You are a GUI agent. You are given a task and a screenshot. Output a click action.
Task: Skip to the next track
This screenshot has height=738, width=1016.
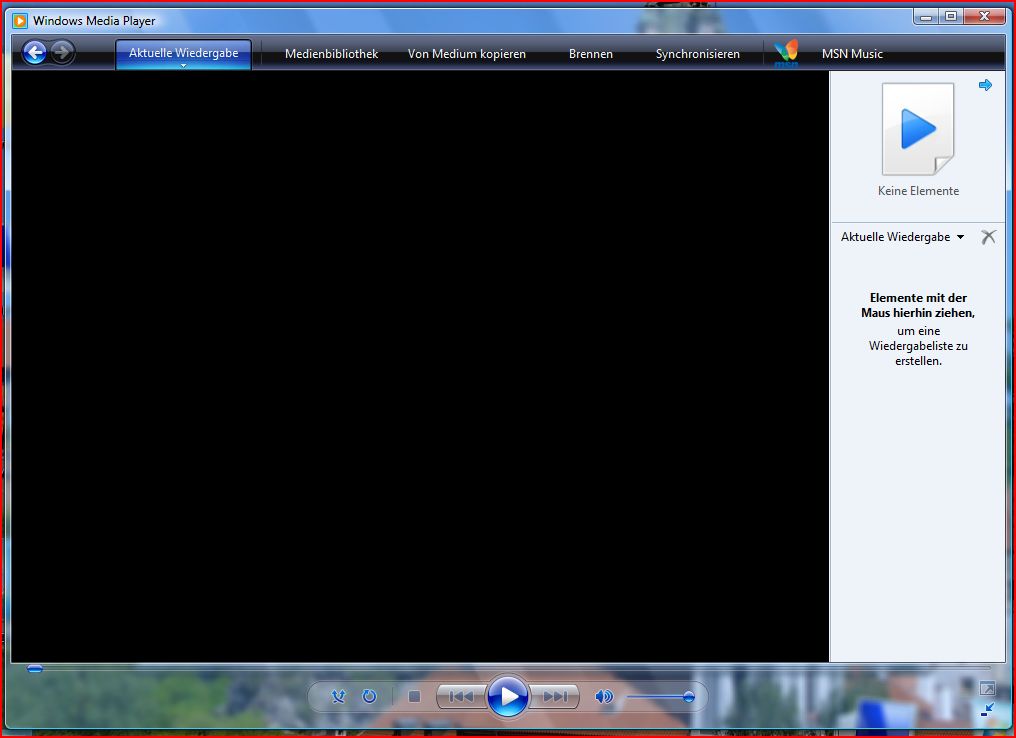(555, 697)
